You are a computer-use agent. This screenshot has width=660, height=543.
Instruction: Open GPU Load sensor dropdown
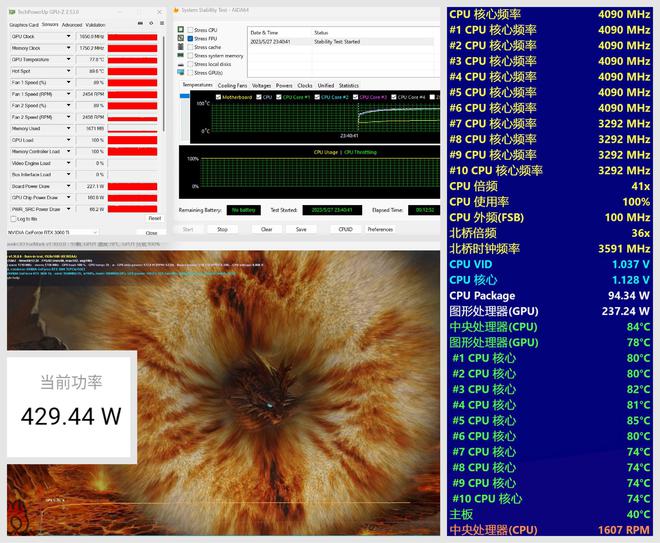(x=69, y=140)
